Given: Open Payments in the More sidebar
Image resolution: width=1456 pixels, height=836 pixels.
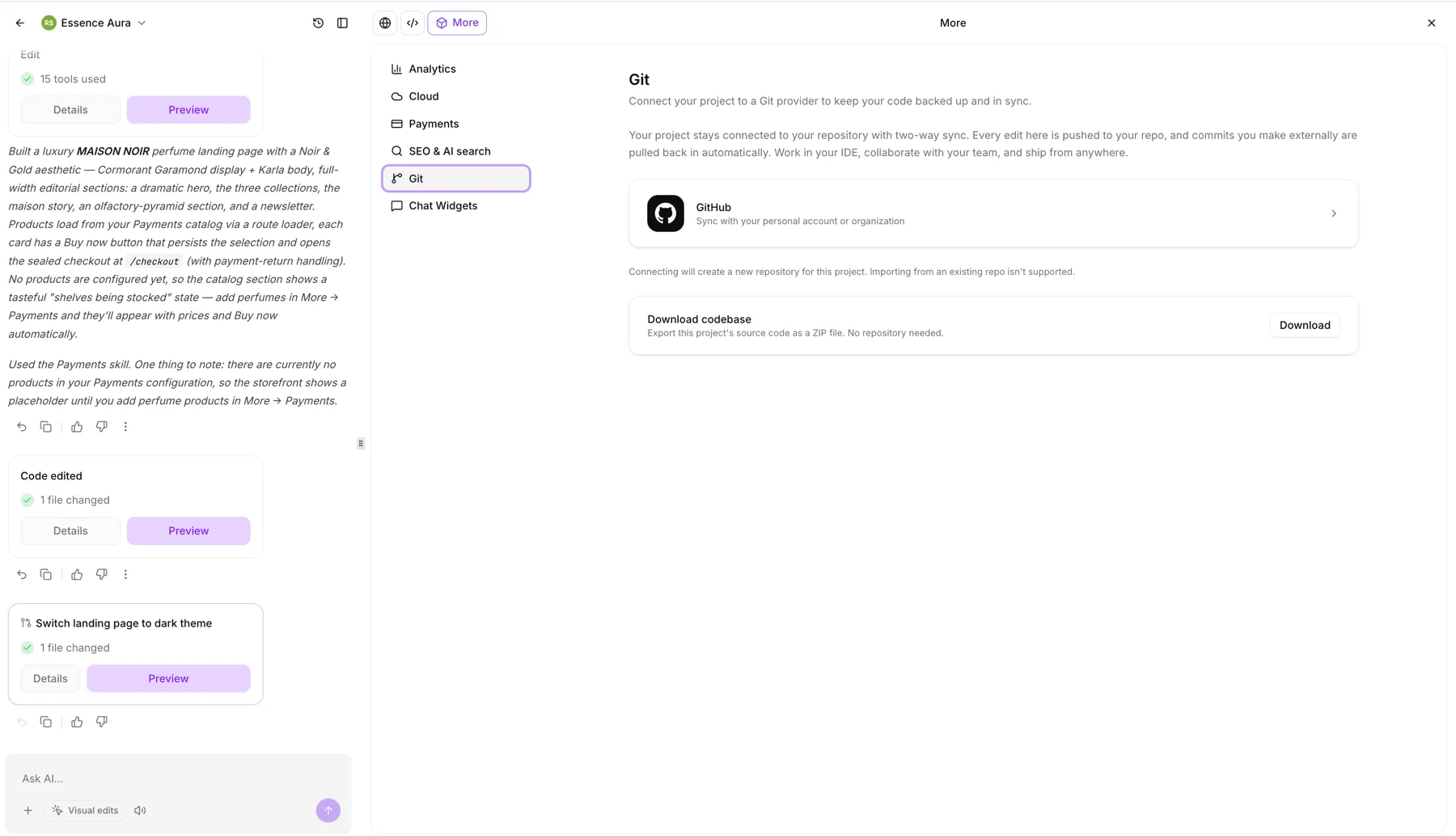Looking at the screenshot, I should point(456,125).
